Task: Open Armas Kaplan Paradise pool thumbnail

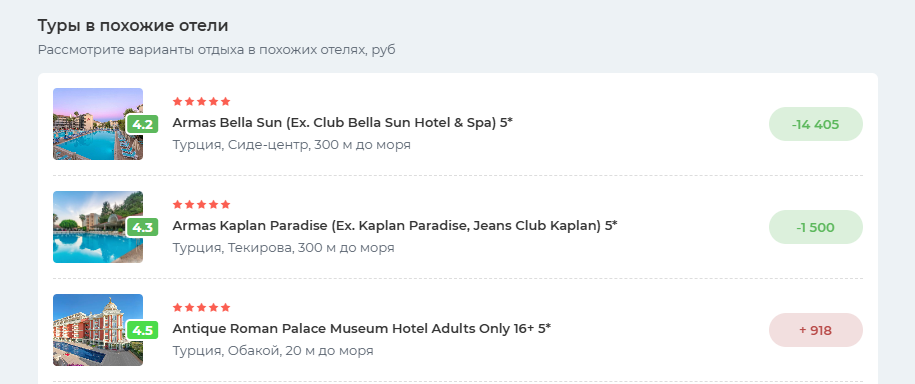Action: (97, 227)
